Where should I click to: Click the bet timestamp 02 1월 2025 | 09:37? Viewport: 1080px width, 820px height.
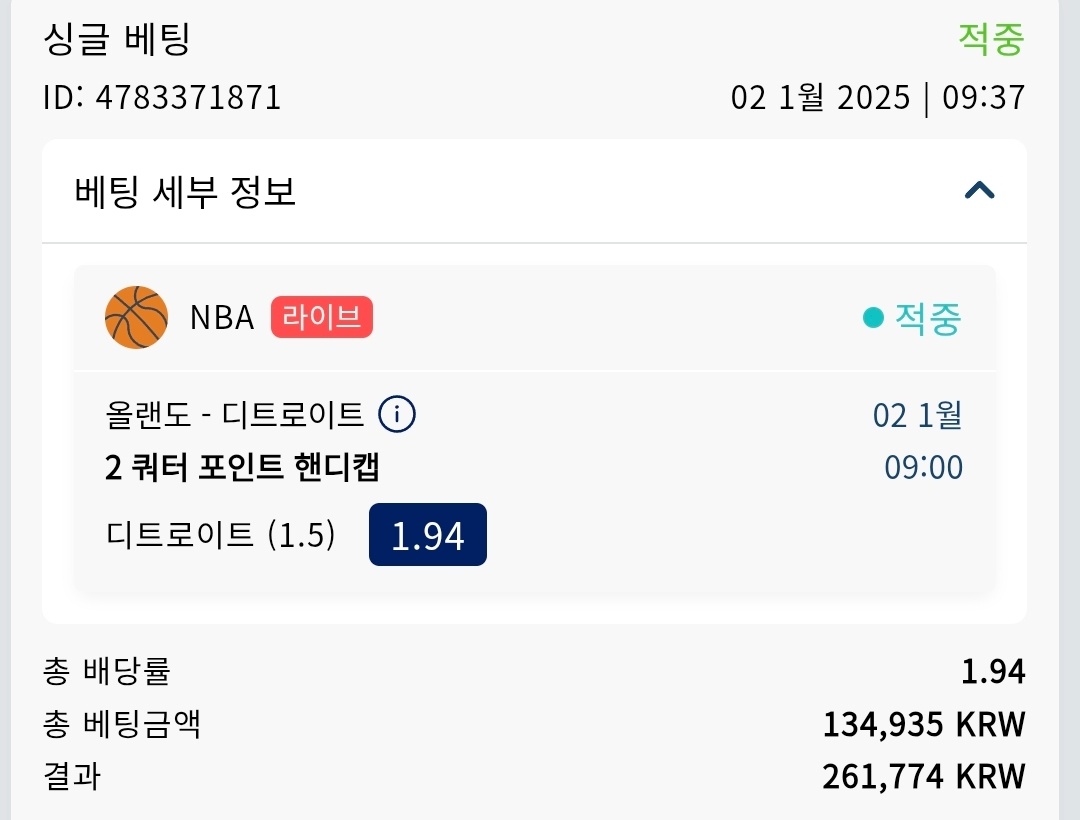(x=877, y=98)
